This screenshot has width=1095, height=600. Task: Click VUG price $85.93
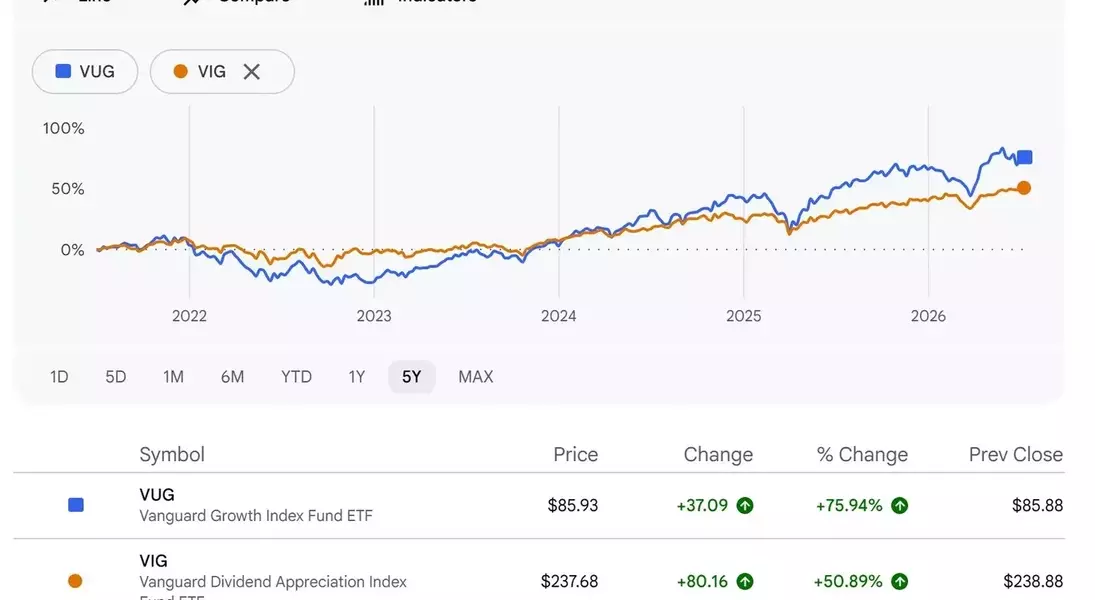pos(573,506)
